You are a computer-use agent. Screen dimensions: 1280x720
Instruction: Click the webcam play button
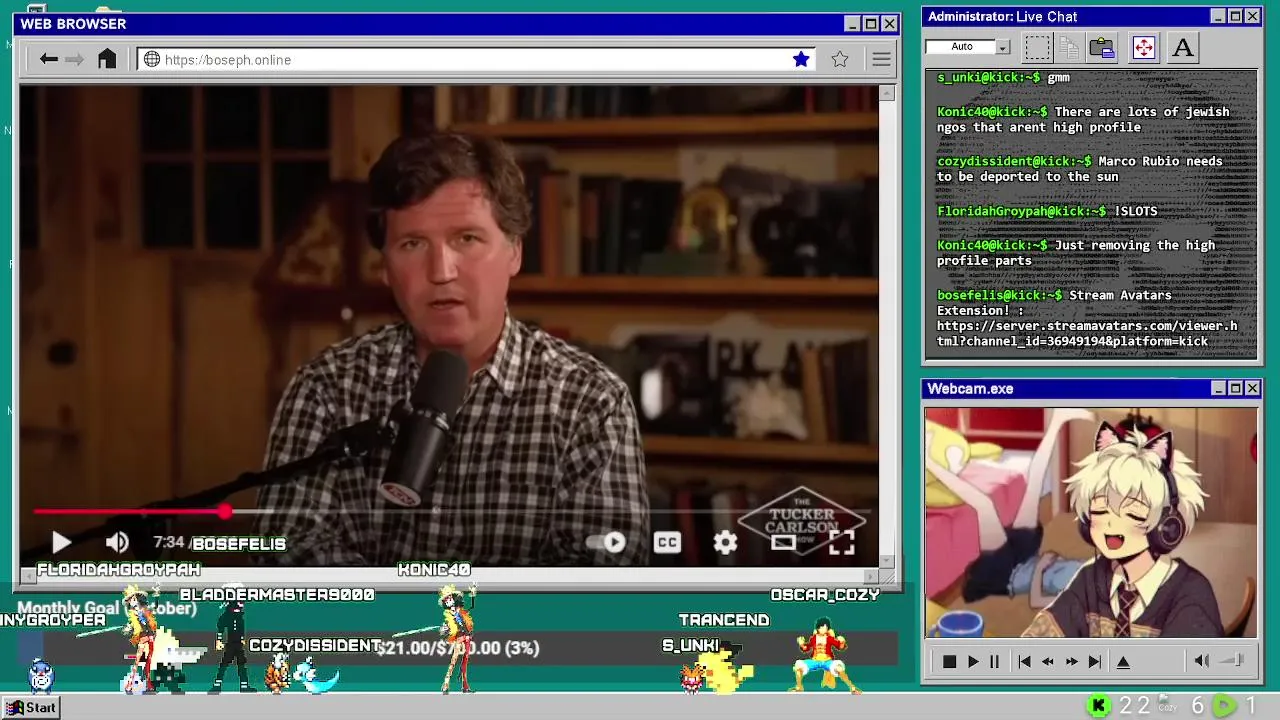click(x=972, y=661)
